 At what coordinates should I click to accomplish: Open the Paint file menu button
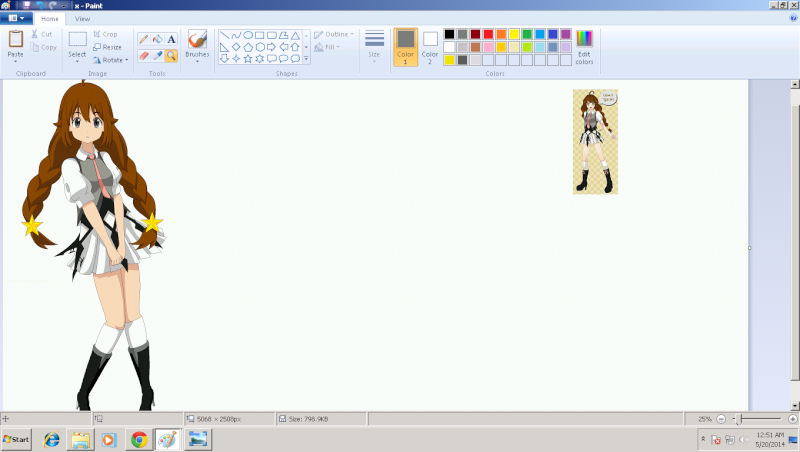pos(16,18)
